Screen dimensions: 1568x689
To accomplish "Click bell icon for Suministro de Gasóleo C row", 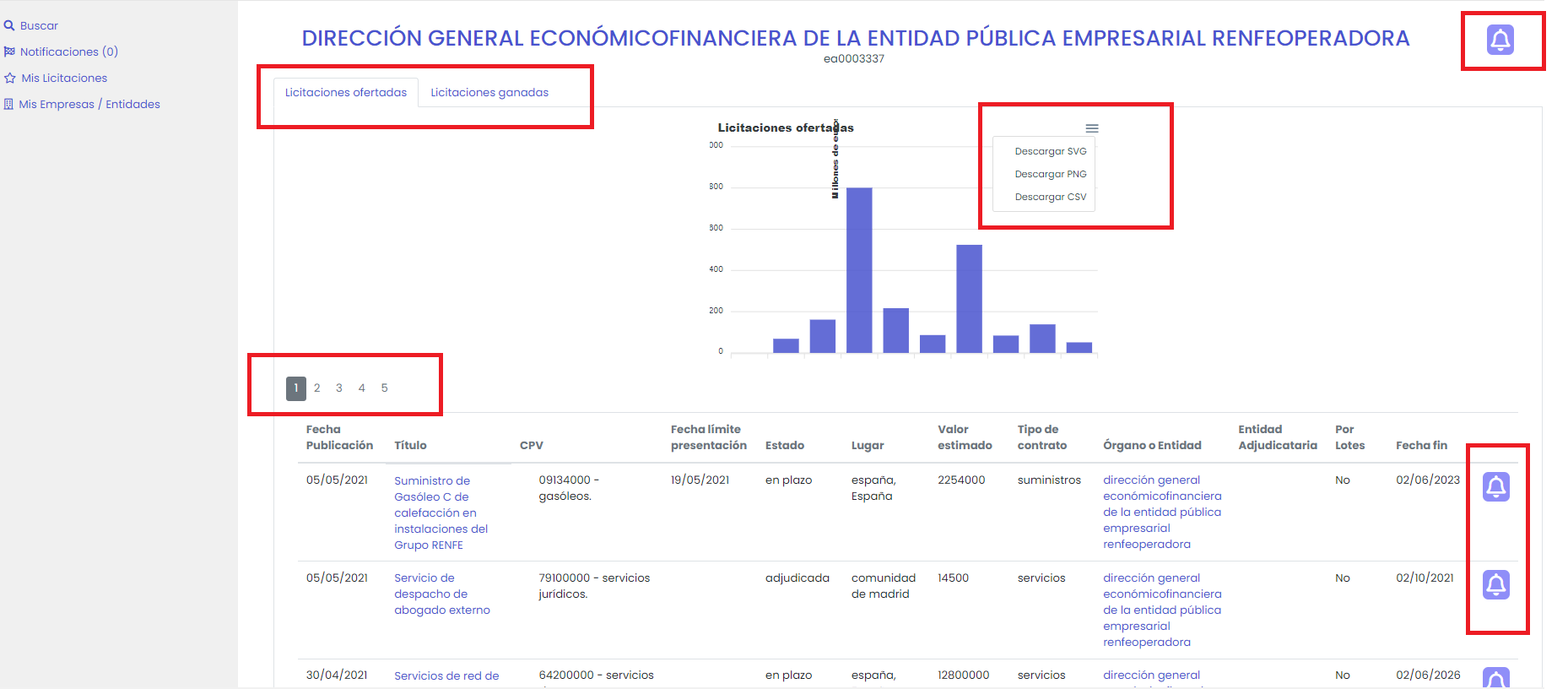I will (1495, 486).
